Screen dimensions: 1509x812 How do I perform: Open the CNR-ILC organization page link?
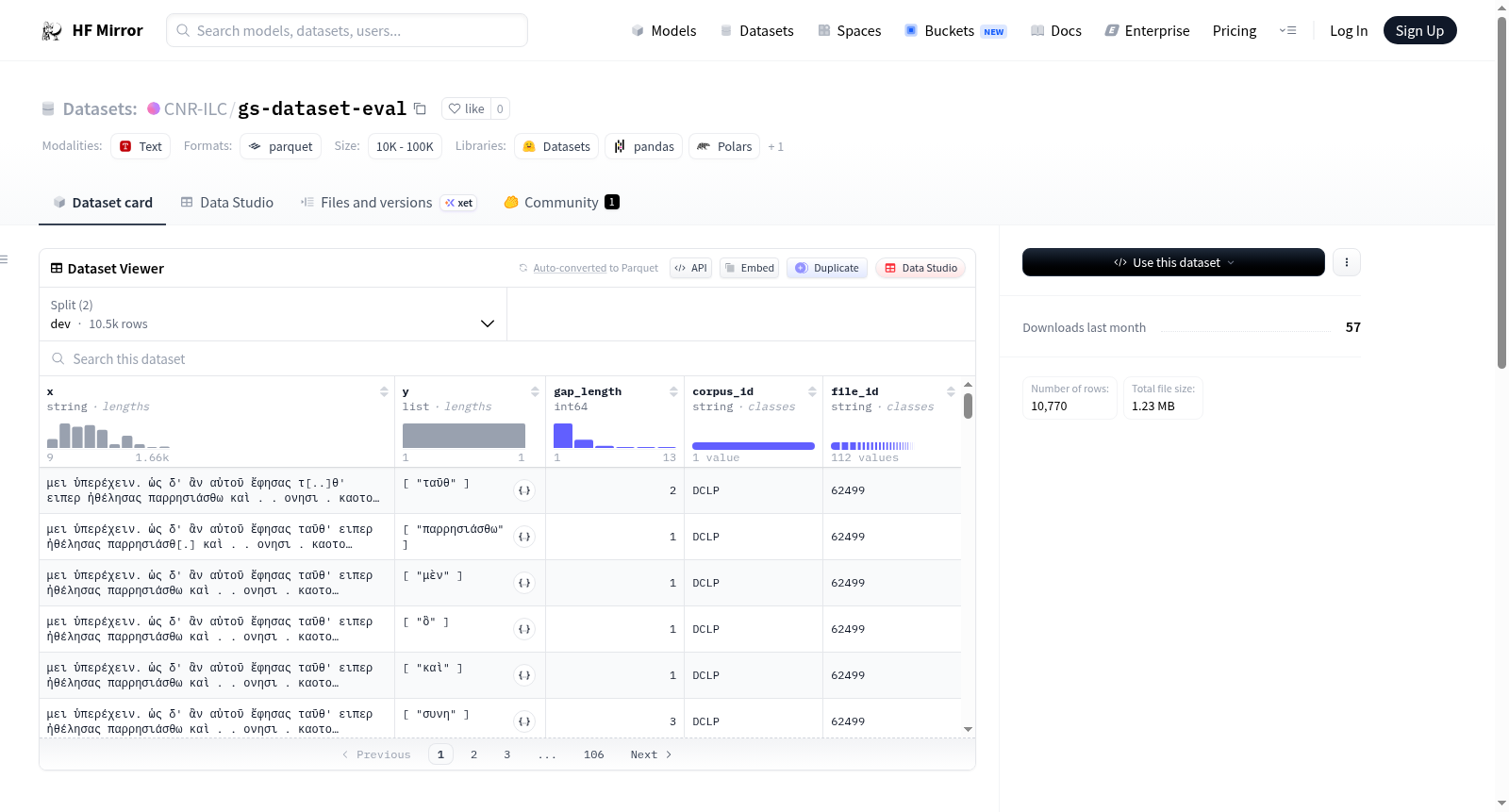pos(195,108)
